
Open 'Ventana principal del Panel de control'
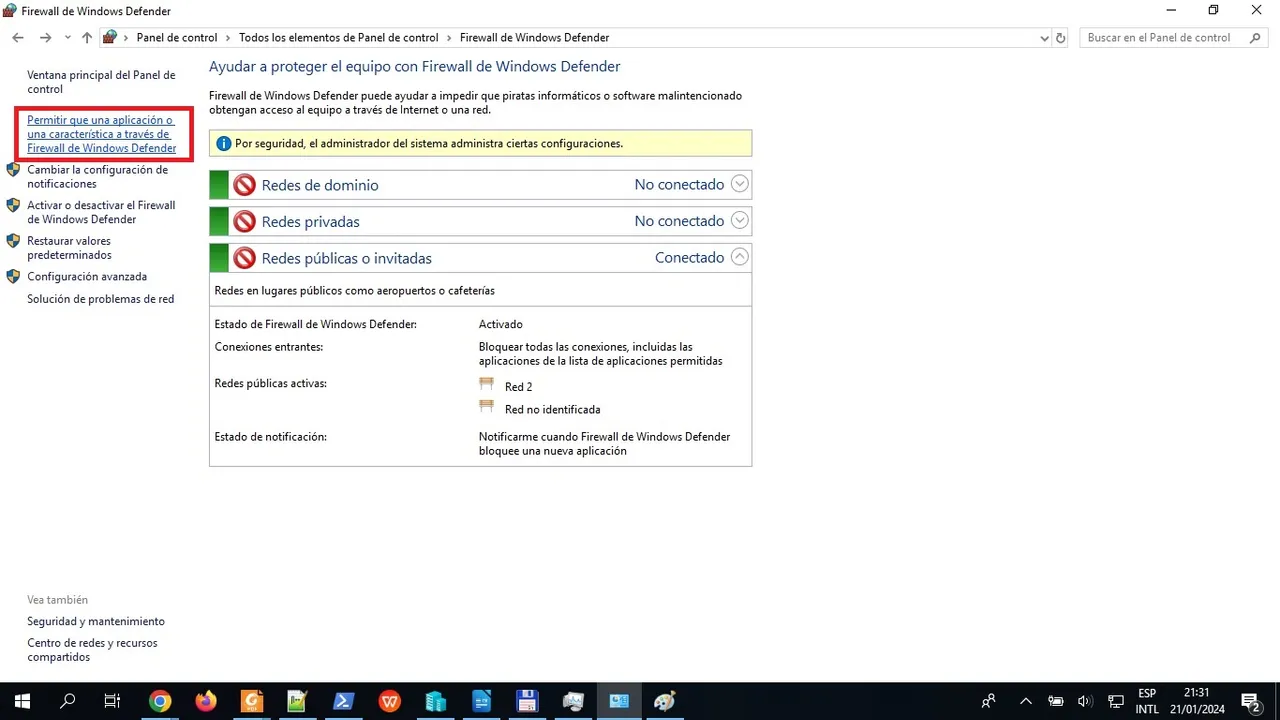pyautogui.click(x=101, y=82)
